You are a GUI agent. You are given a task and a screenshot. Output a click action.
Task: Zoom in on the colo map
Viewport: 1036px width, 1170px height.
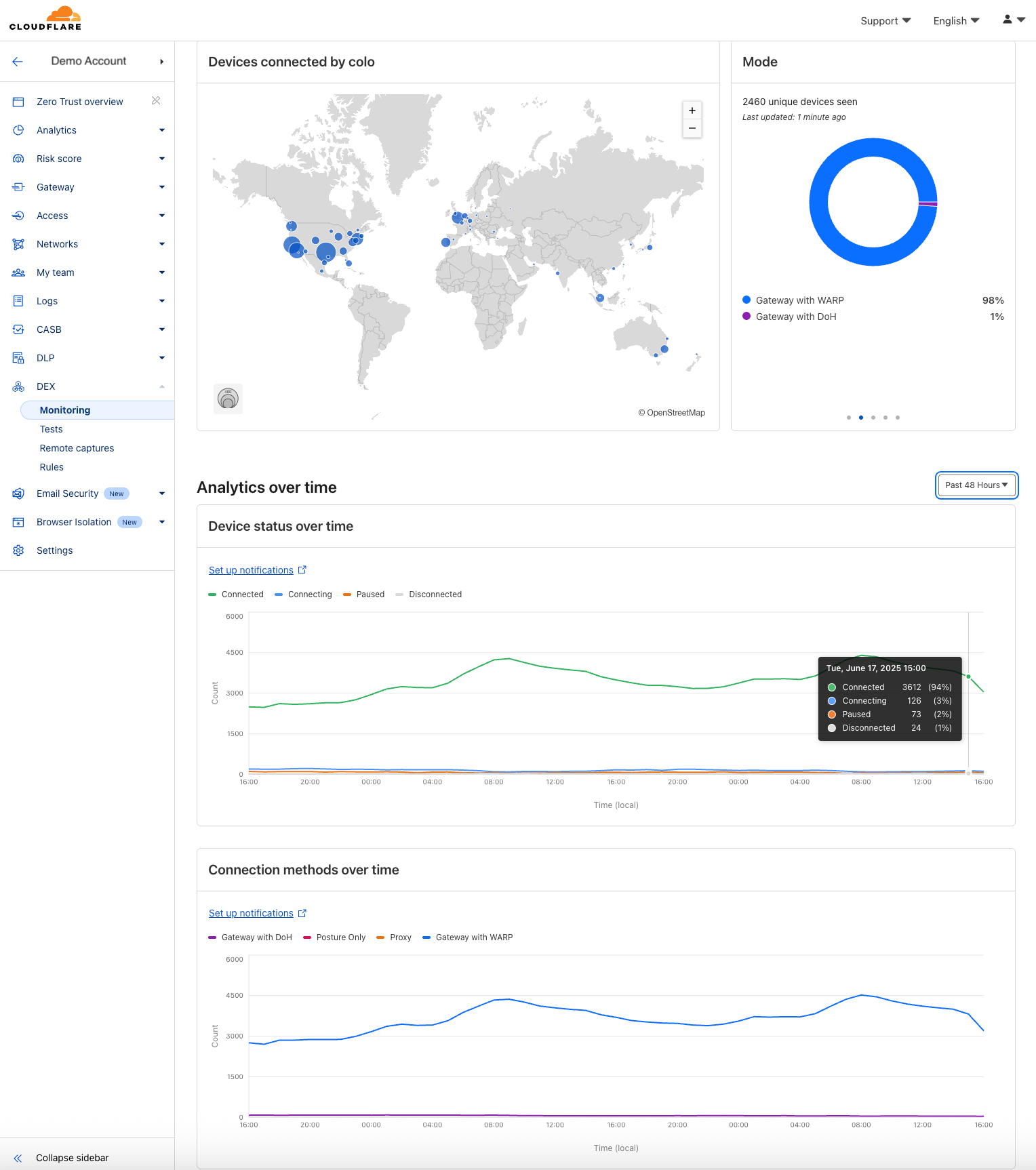pos(692,110)
